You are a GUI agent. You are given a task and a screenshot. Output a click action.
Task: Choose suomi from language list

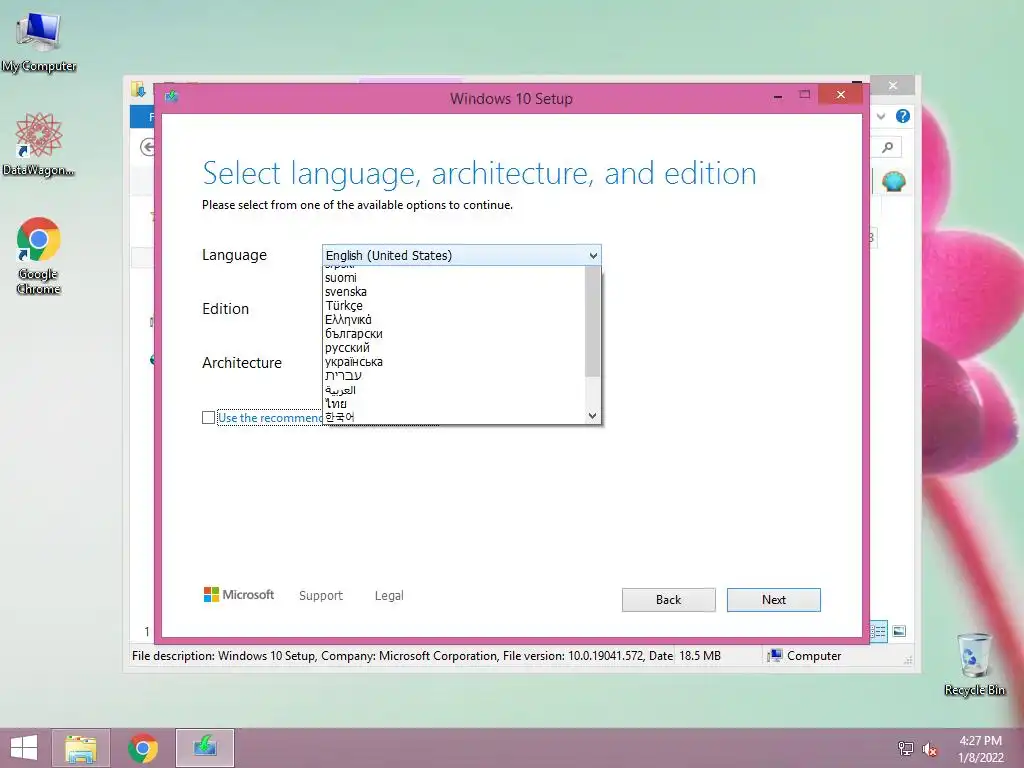455,278
